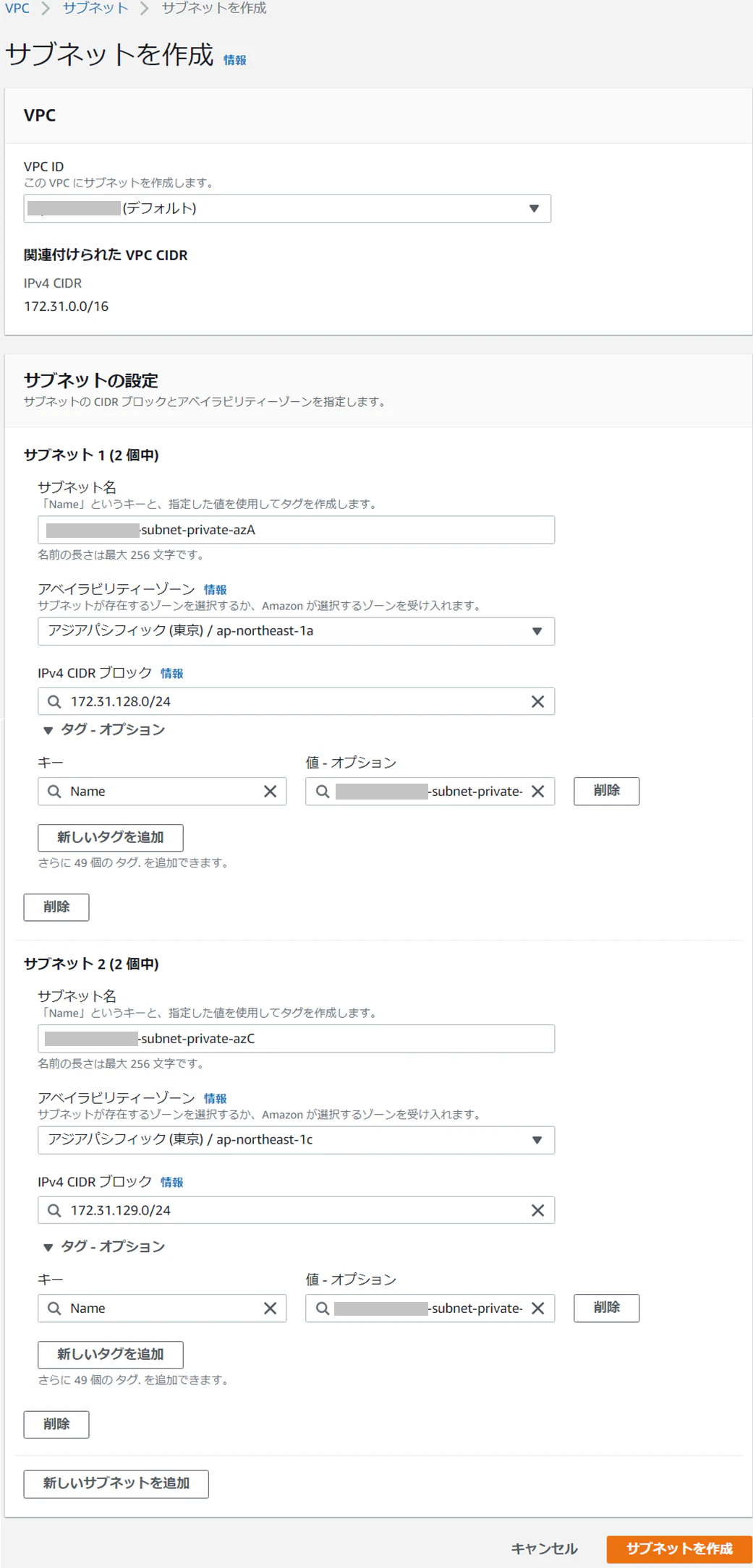This screenshot has width=753, height=1568.
Task: Remove subnet 1 with 削除 button
Action: [56, 907]
